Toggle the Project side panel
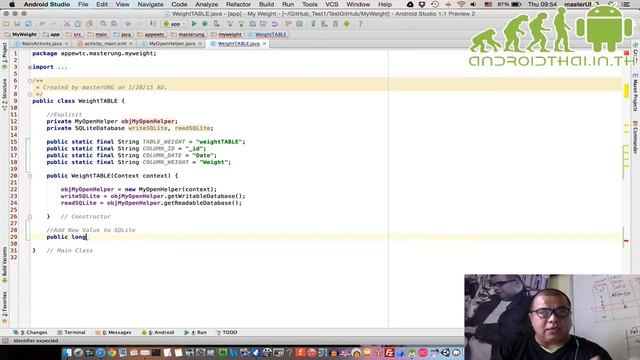640x360 pixels. (x=4, y=55)
